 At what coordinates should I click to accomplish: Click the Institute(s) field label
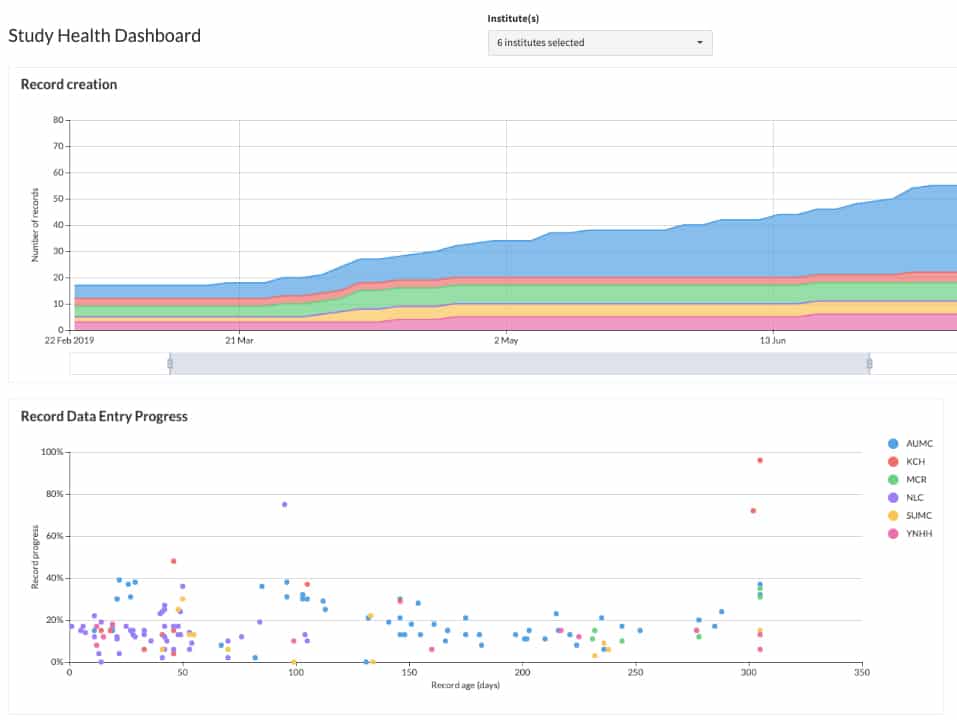pyautogui.click(x=513, y=18)
